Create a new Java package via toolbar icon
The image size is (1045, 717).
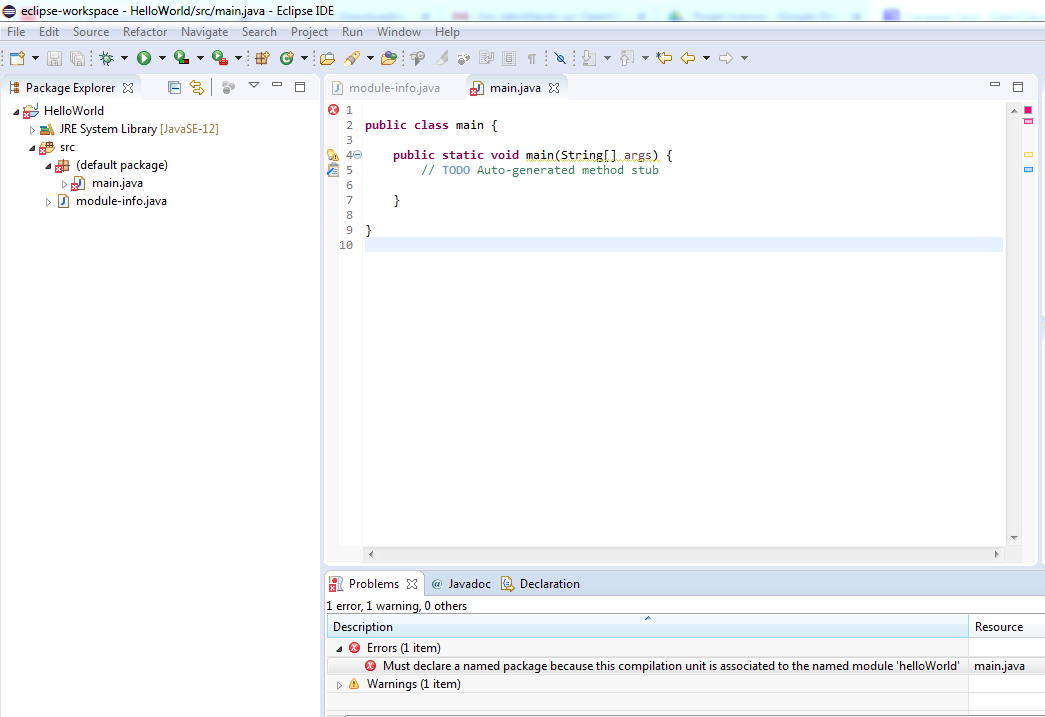pyautogui.click(x=263, y=59)
